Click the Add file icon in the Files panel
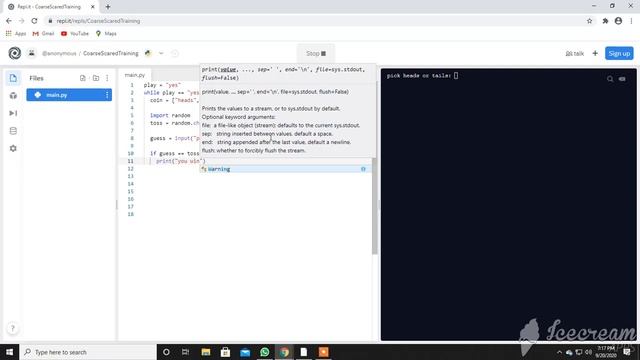The image size is (640, 360). coord(83,78)
